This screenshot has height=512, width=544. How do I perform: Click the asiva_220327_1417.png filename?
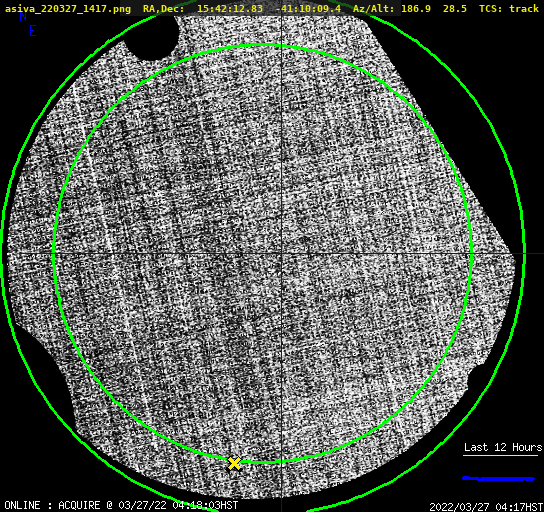click(x=68, y=9)
